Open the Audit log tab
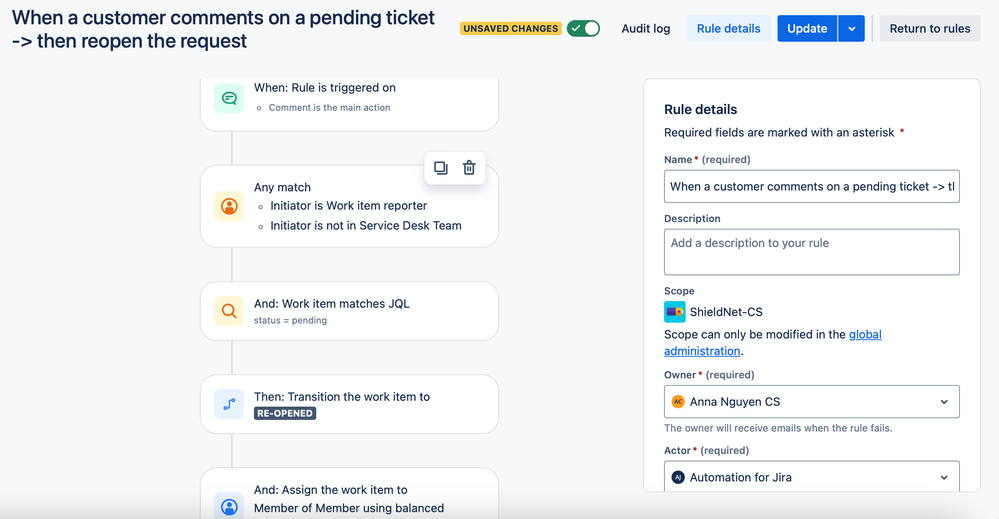999x519 pixels. 645,29
